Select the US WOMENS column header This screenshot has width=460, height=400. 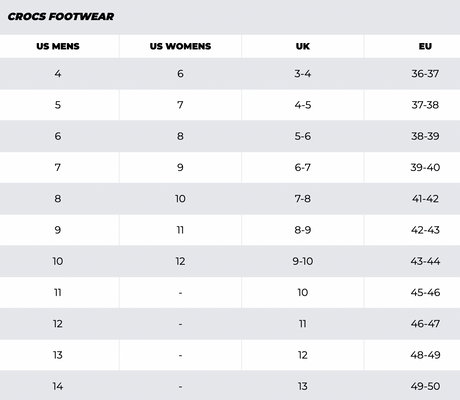[180, 46]
